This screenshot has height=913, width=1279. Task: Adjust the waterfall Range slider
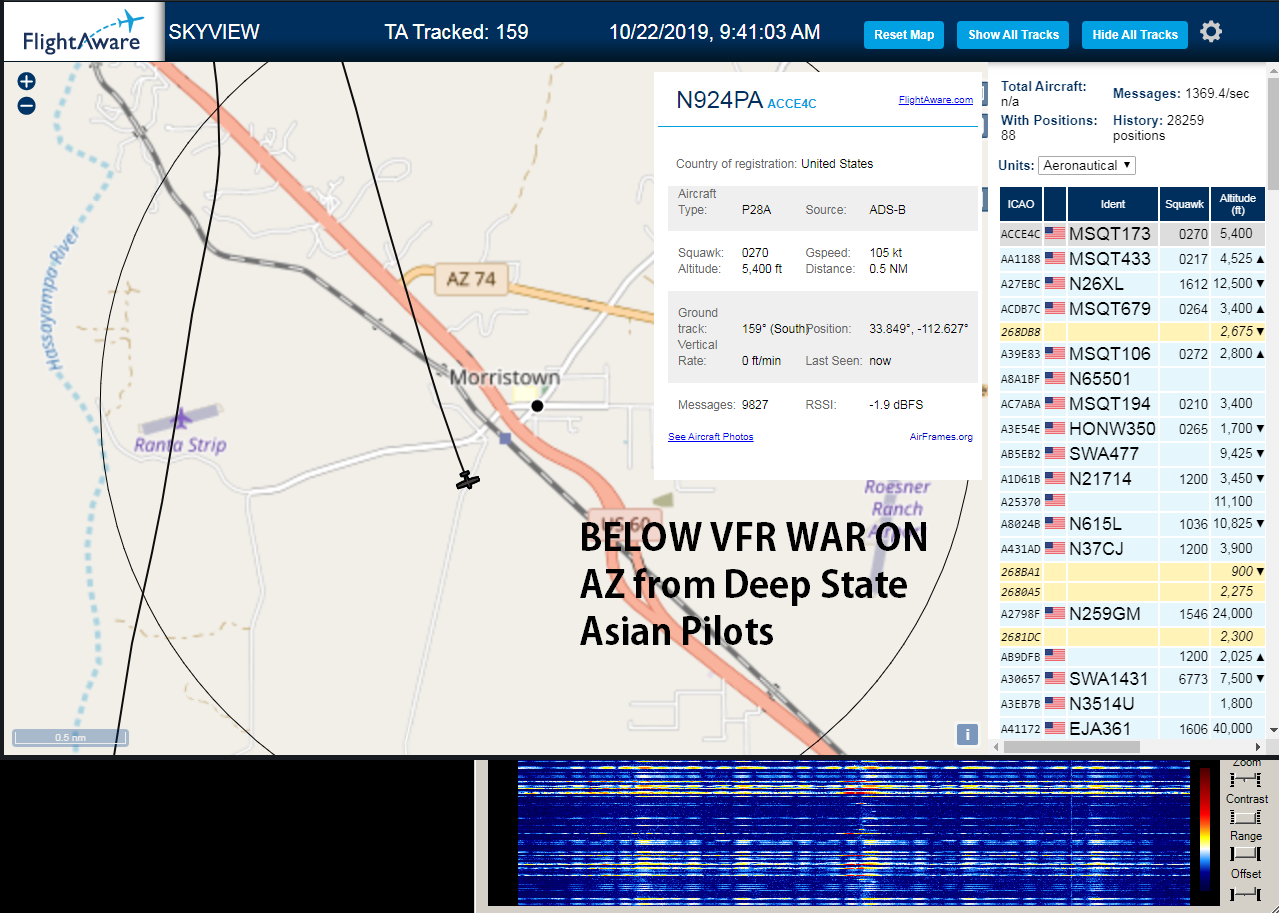click(x=1245, y=853)
